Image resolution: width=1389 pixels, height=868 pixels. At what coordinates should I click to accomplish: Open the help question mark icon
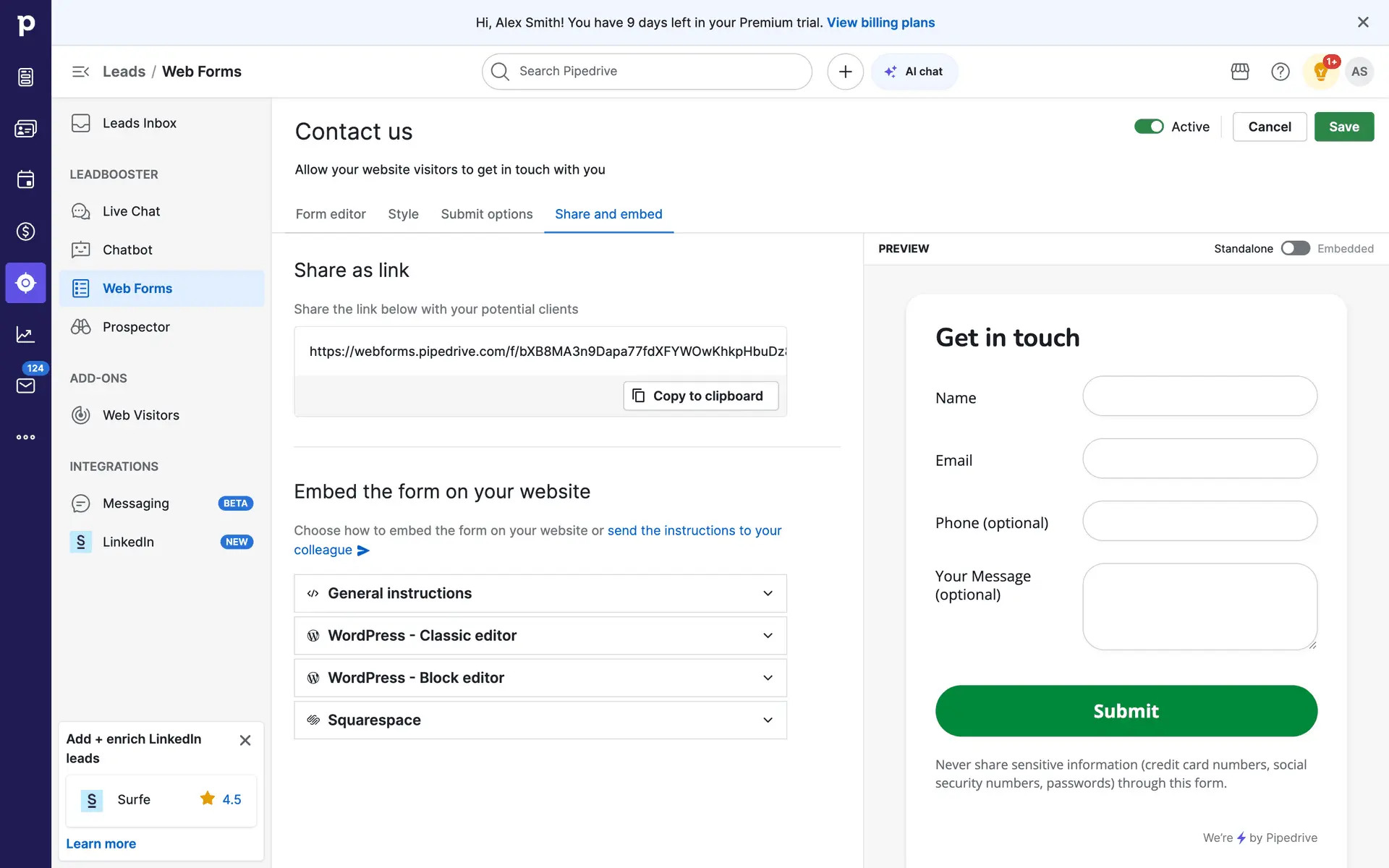click(1280, 72)
